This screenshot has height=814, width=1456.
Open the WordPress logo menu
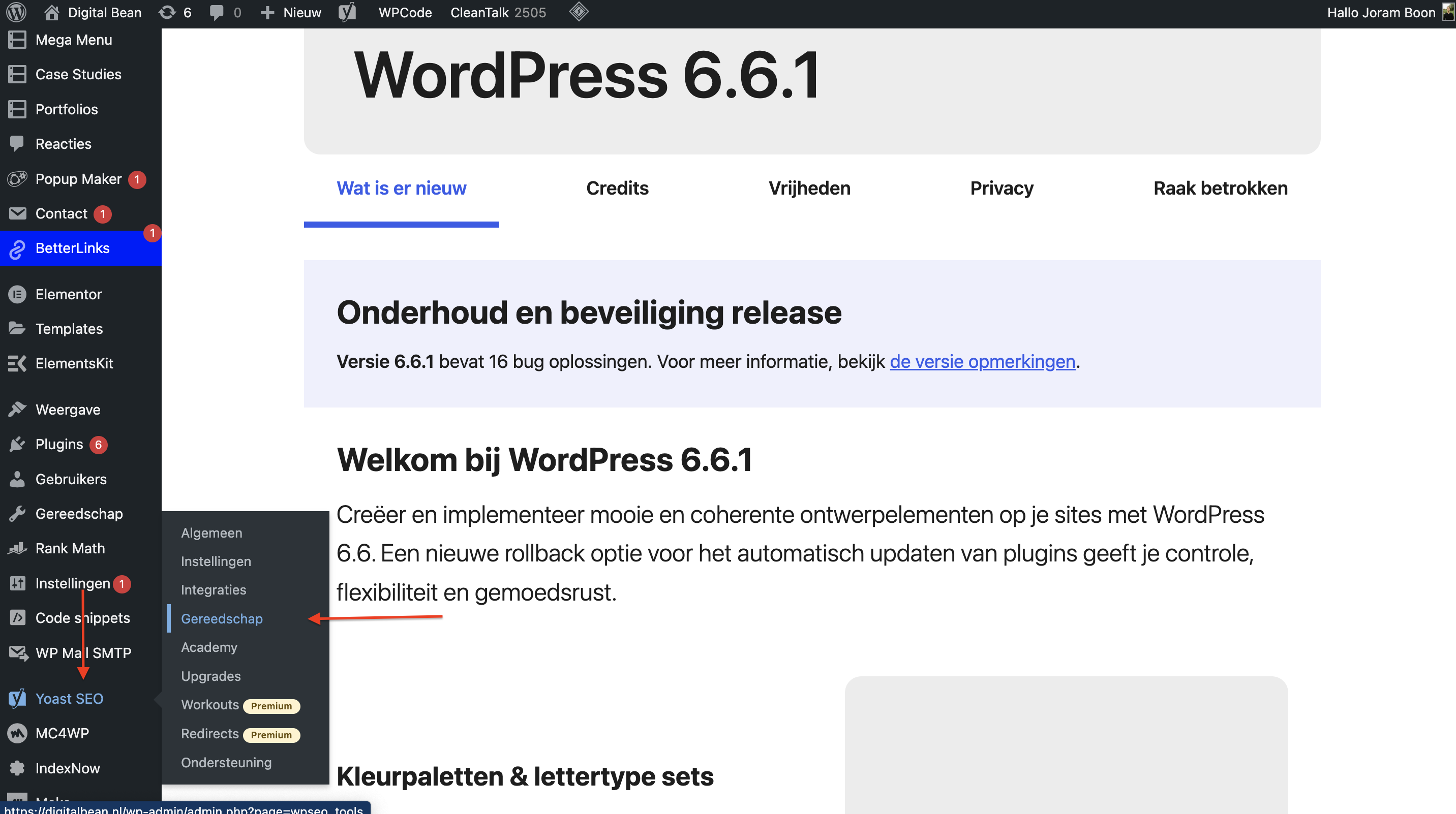tap(16, 12)
